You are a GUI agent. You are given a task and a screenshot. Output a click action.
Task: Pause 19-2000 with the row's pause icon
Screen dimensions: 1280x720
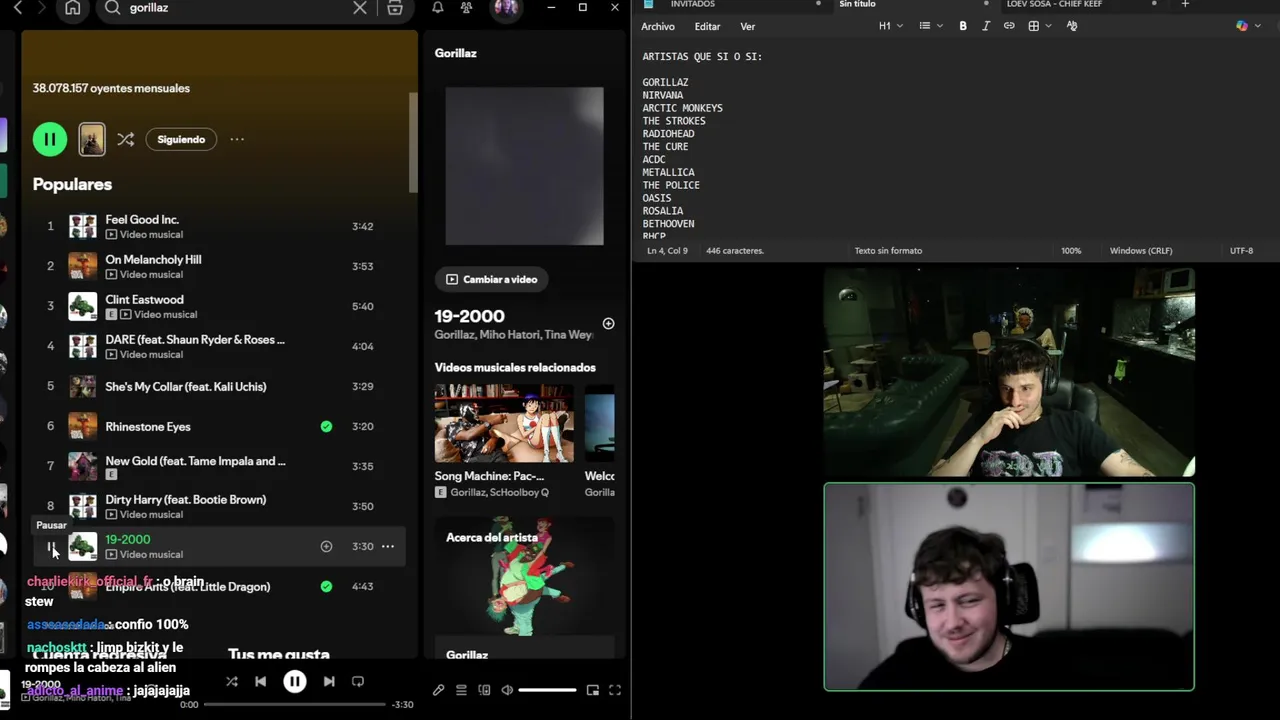[50, 546]
